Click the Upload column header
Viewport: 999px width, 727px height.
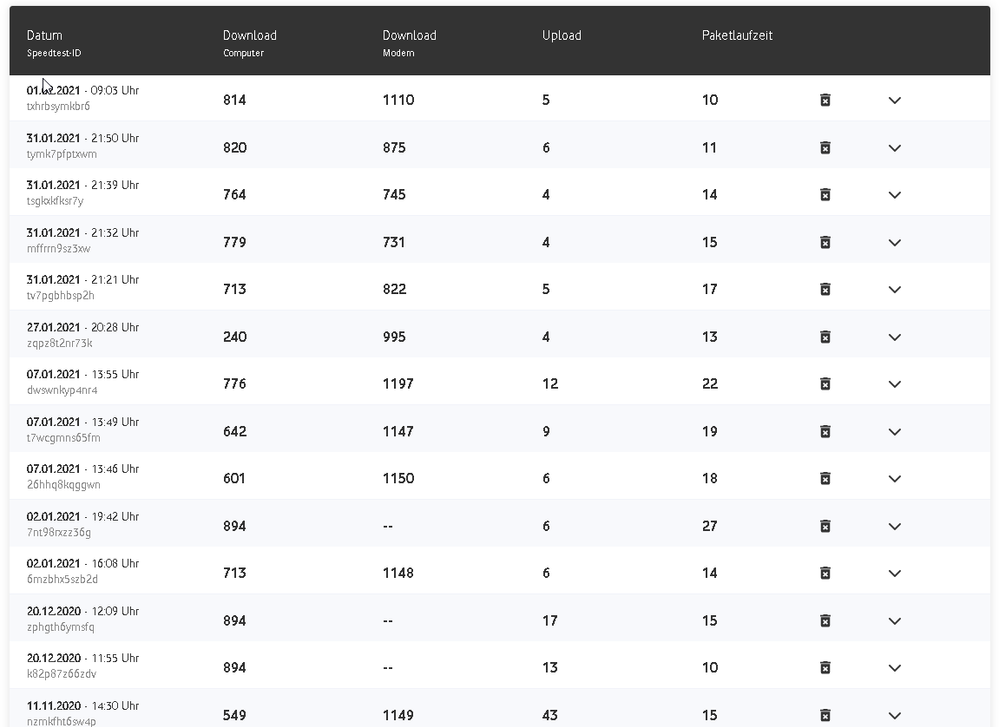pyautogui.click(x=561, y=36)
